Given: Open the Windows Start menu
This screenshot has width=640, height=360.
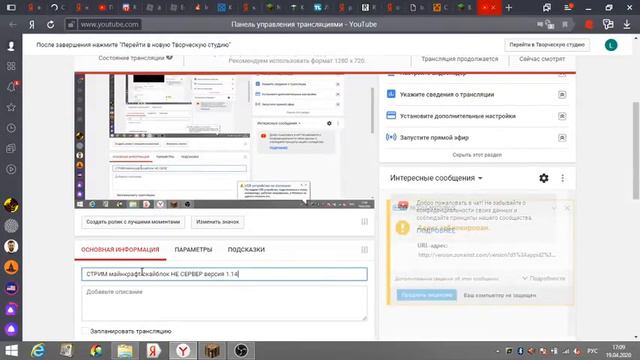Looking at the screenshot, I should click(x=11, y=351).
